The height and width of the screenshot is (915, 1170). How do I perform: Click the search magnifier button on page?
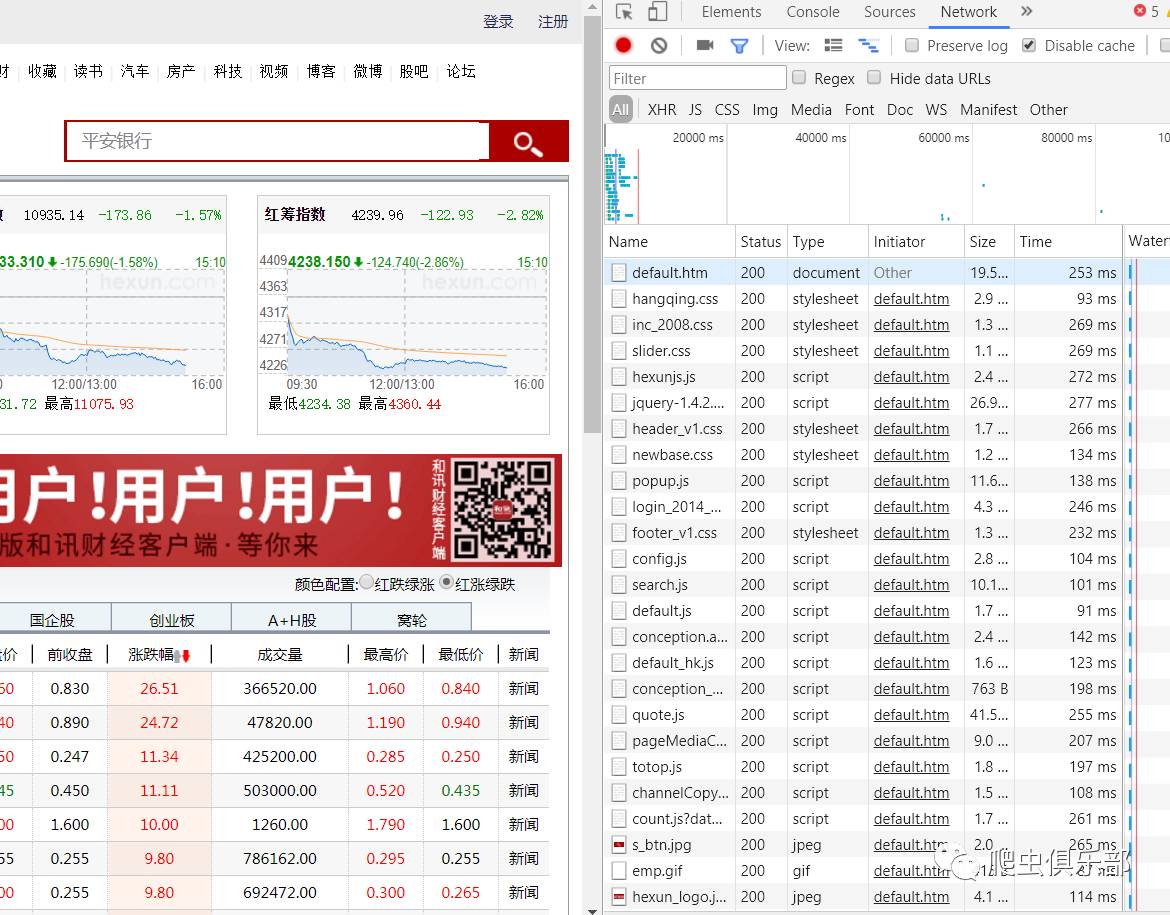coord(528,141)
